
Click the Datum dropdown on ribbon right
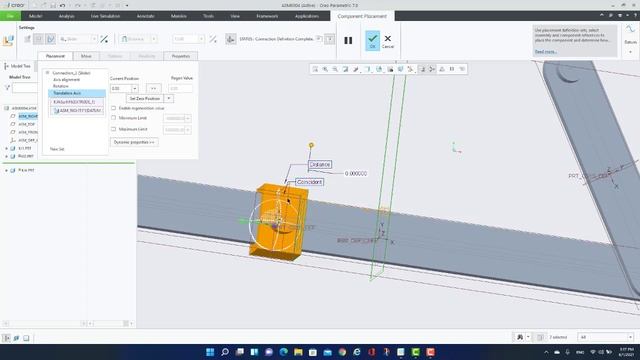point(630,52)
